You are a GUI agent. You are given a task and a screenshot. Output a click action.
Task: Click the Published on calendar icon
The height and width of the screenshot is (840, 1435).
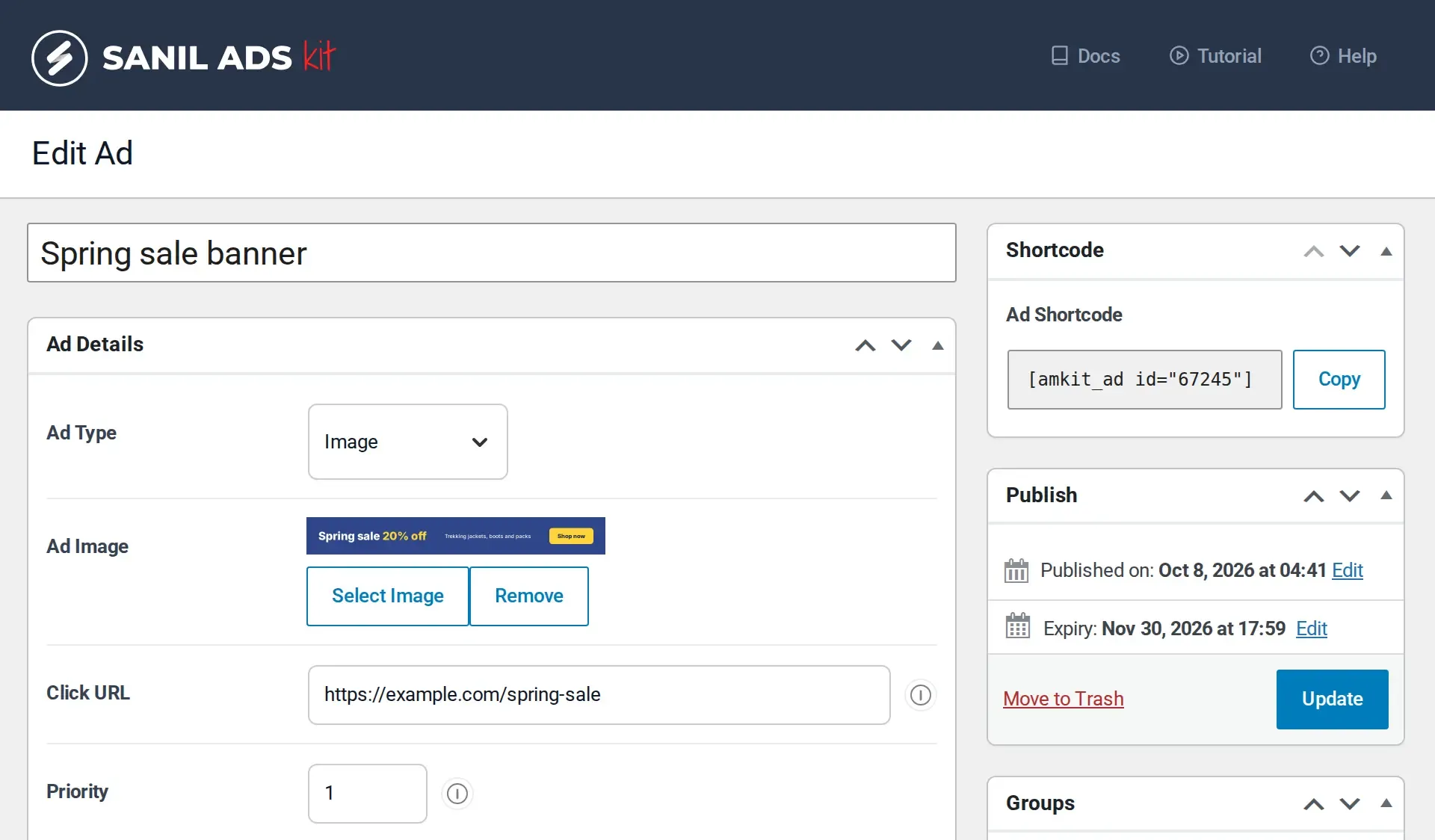click(1016, 570)
